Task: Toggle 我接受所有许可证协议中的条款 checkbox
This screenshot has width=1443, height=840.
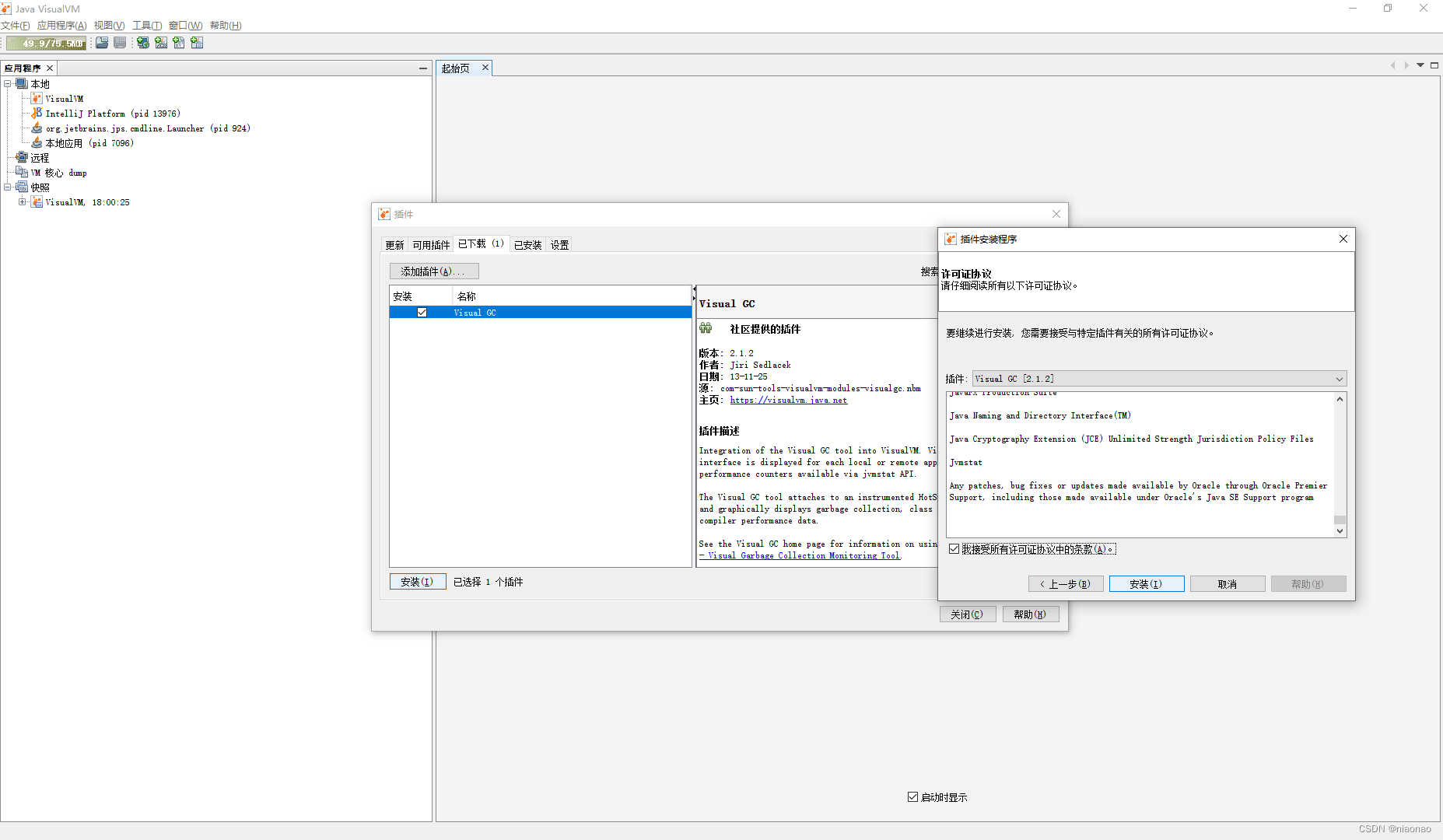Action: [x=954, y=549]
